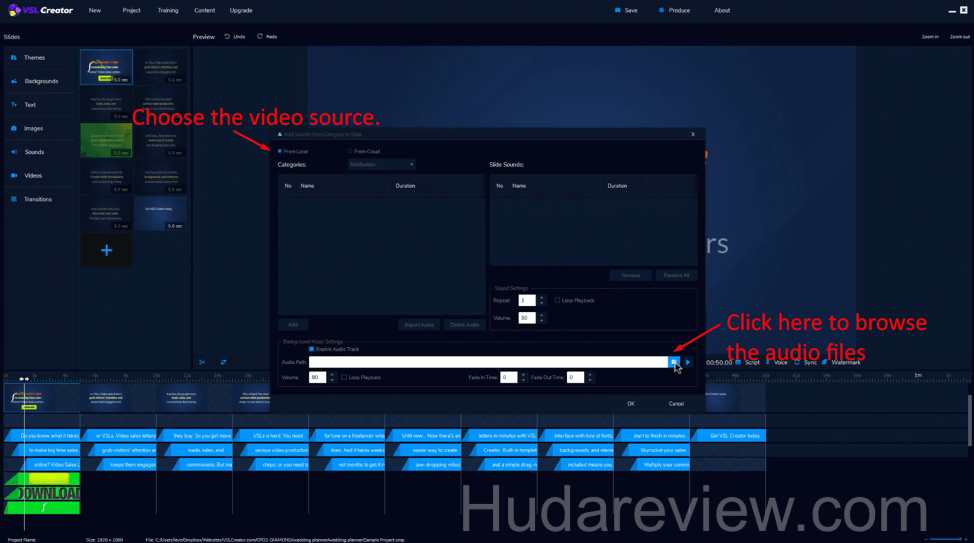Viewport: 974px width, 543px height.
Task: Click OK in Add Sounds dialog
Action: click(630, 404)
